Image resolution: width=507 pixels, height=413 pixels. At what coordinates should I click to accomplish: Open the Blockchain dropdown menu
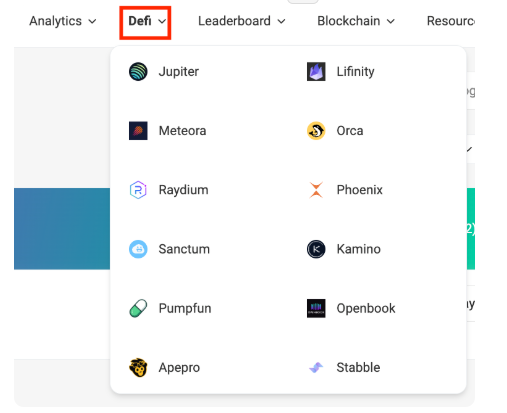pos(356,21)
